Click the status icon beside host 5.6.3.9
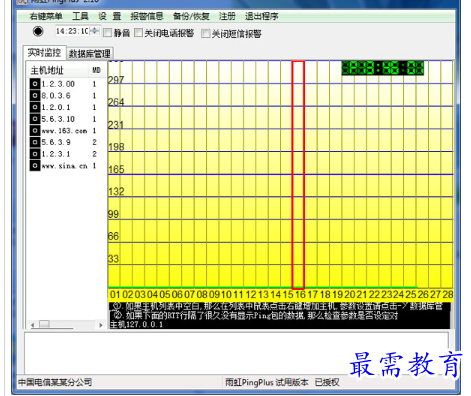 coord(35,142)
